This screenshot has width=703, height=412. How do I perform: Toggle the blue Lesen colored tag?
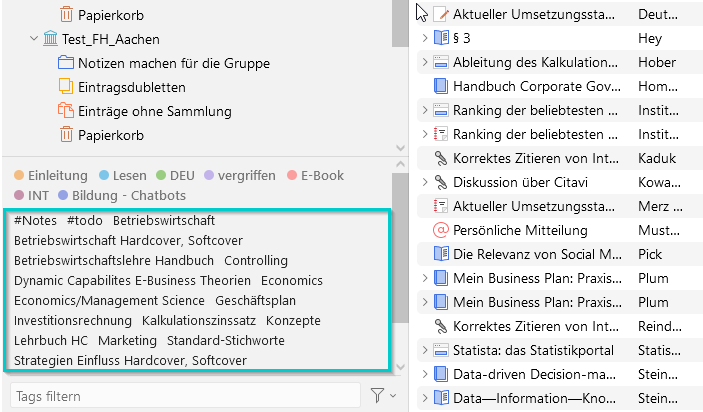(123, 175)
